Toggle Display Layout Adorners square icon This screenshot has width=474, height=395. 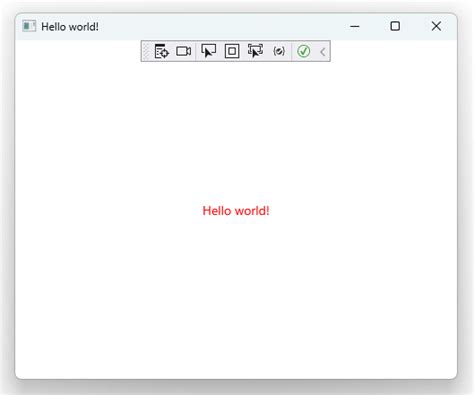point(232,51)
